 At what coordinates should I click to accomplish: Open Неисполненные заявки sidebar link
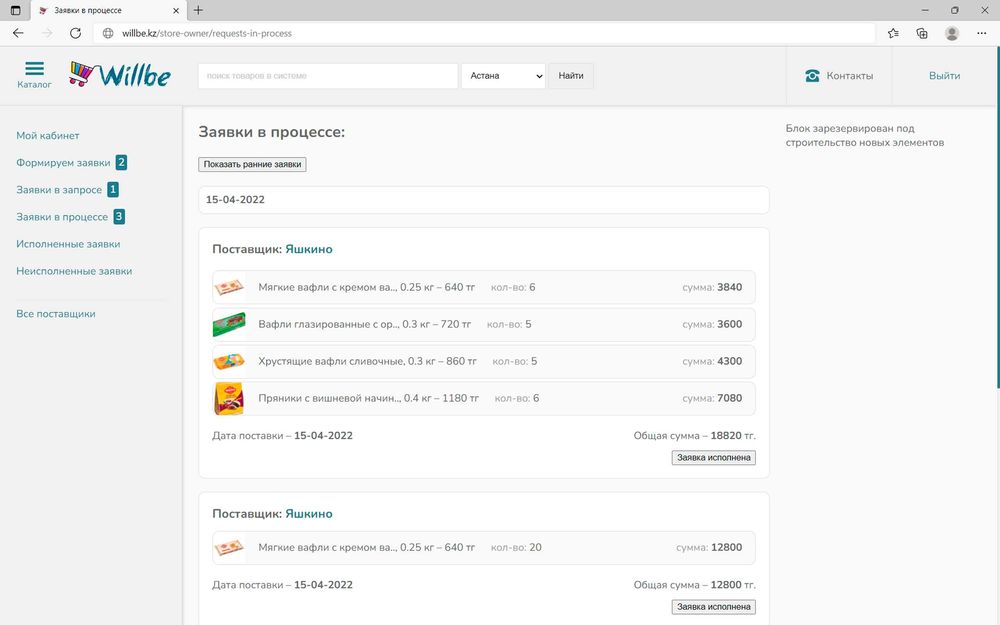click(74, 271)
